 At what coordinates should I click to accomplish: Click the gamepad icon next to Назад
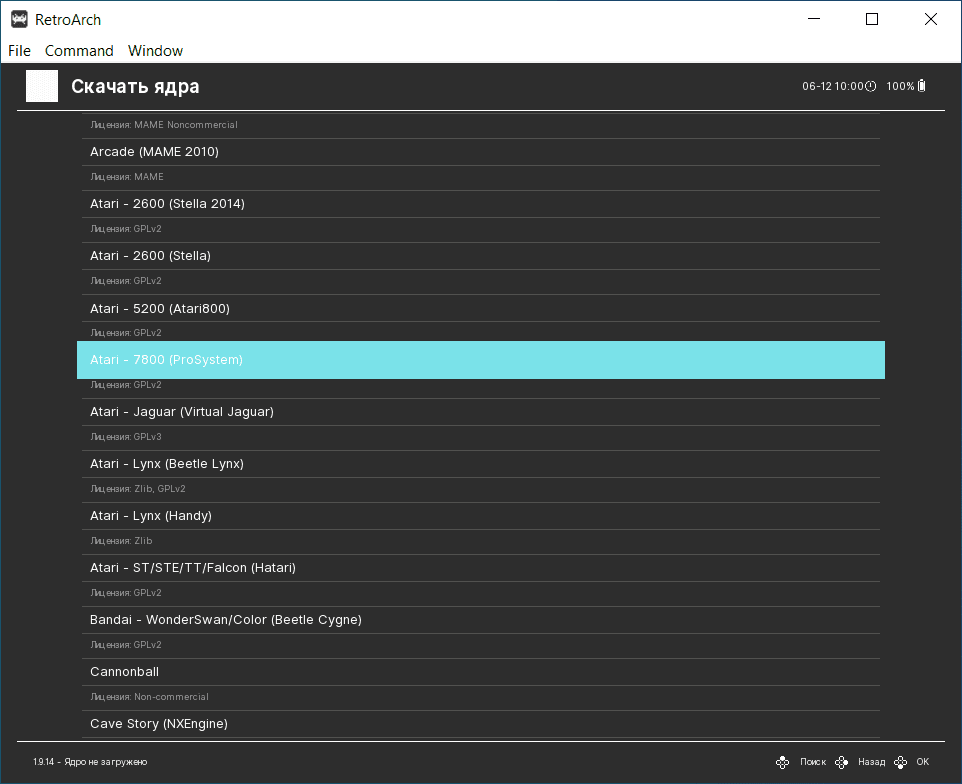pos(842,762)
